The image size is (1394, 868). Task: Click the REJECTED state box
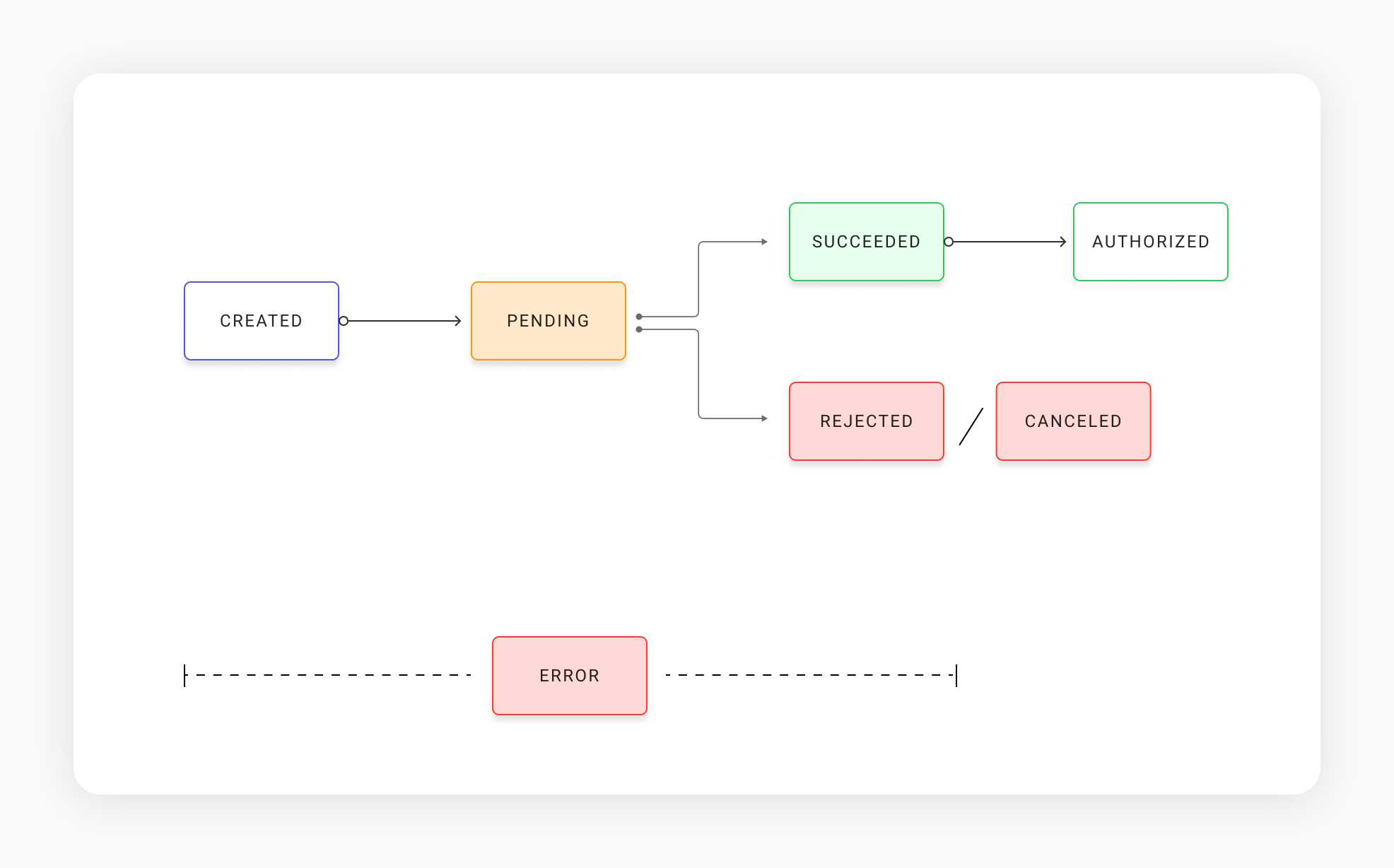(867, 421)
